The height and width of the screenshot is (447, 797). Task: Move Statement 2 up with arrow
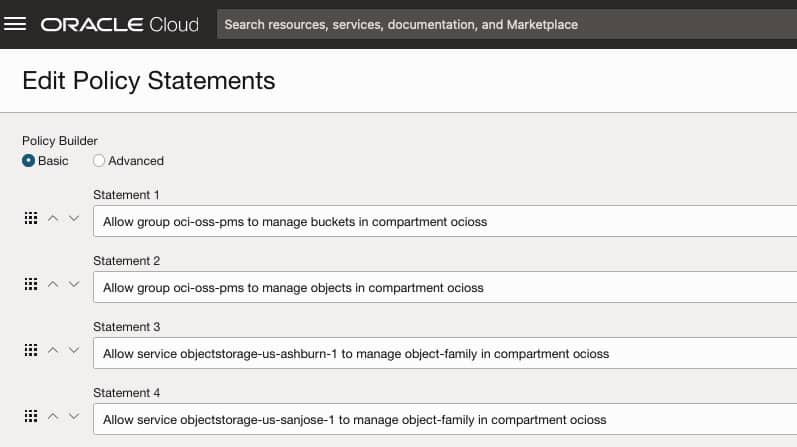[54, 285]
